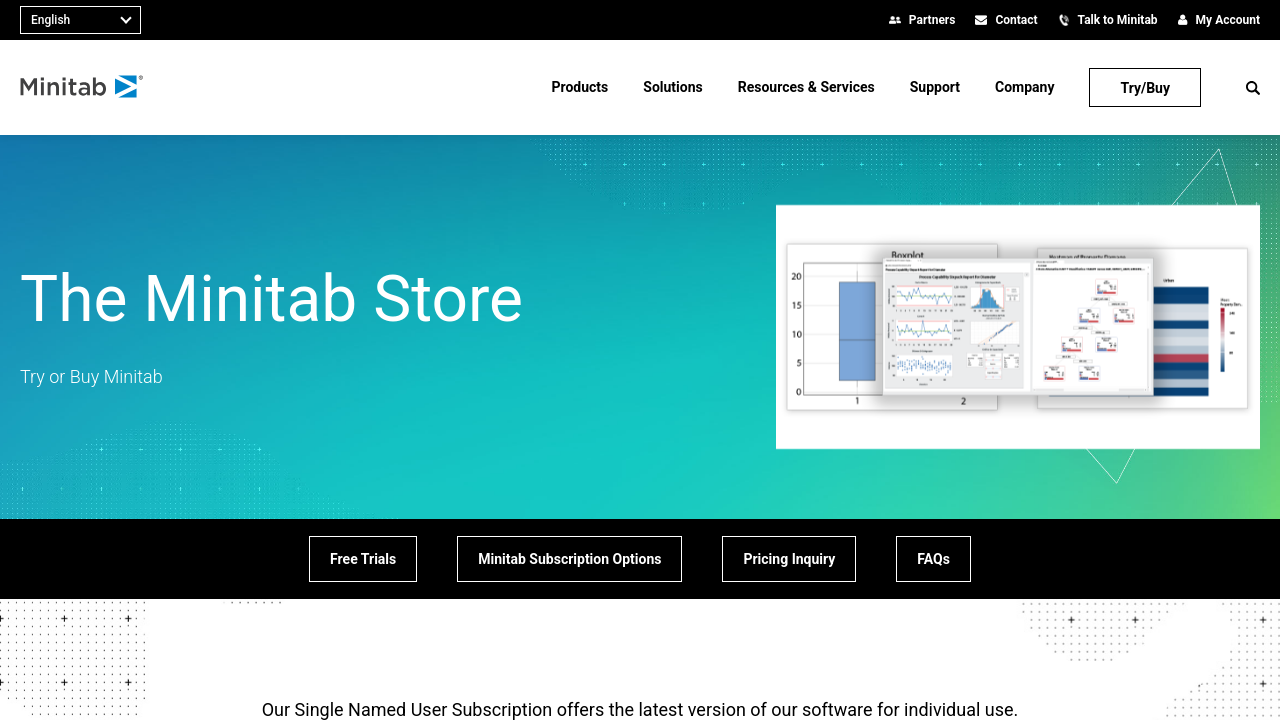Click the Talk to Minitab phone icon
This screenshot has height=720, width=1280.
(x=1064, y=20)
